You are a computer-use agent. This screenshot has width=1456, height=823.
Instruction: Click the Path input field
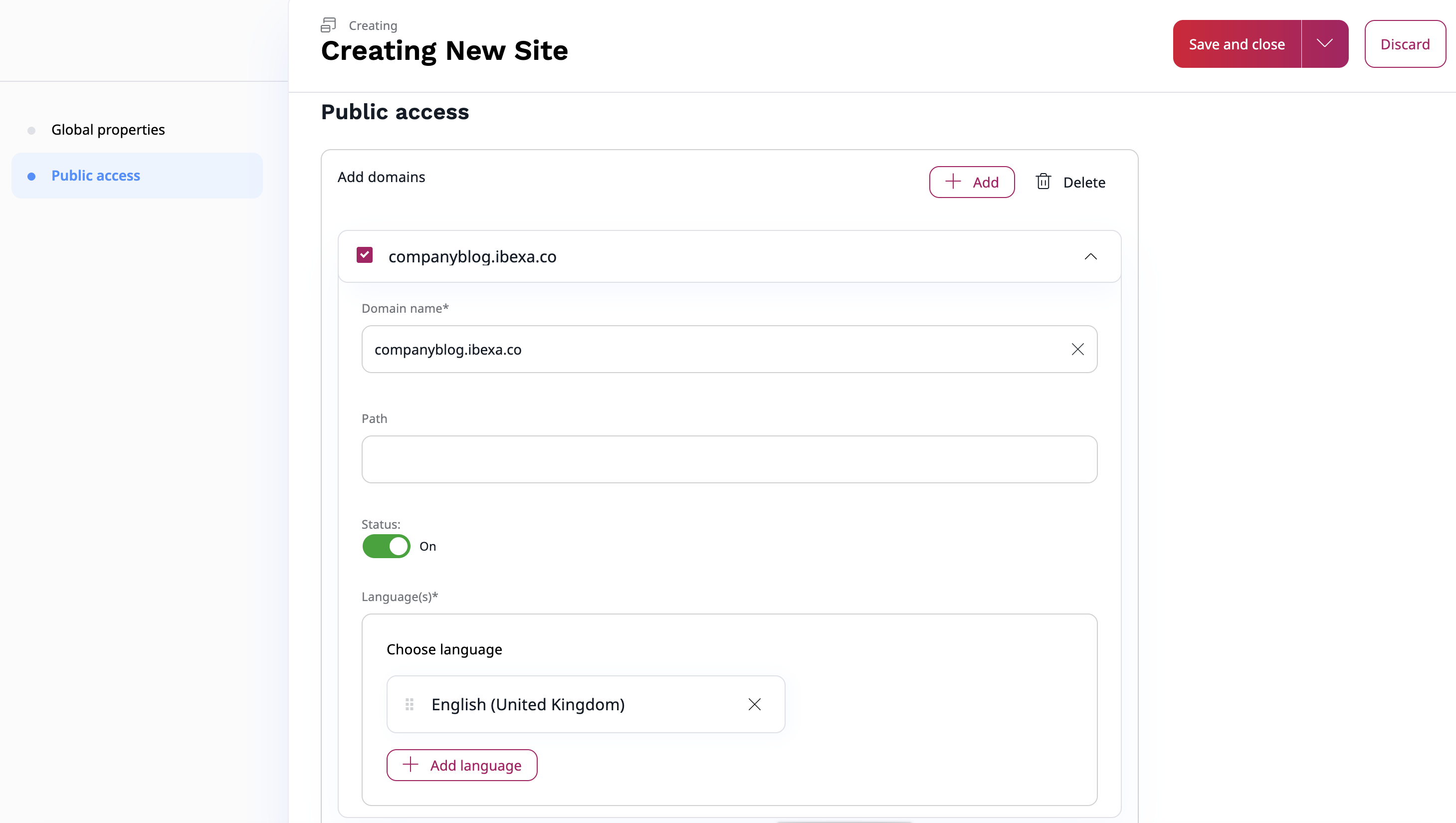coord(729,459)
